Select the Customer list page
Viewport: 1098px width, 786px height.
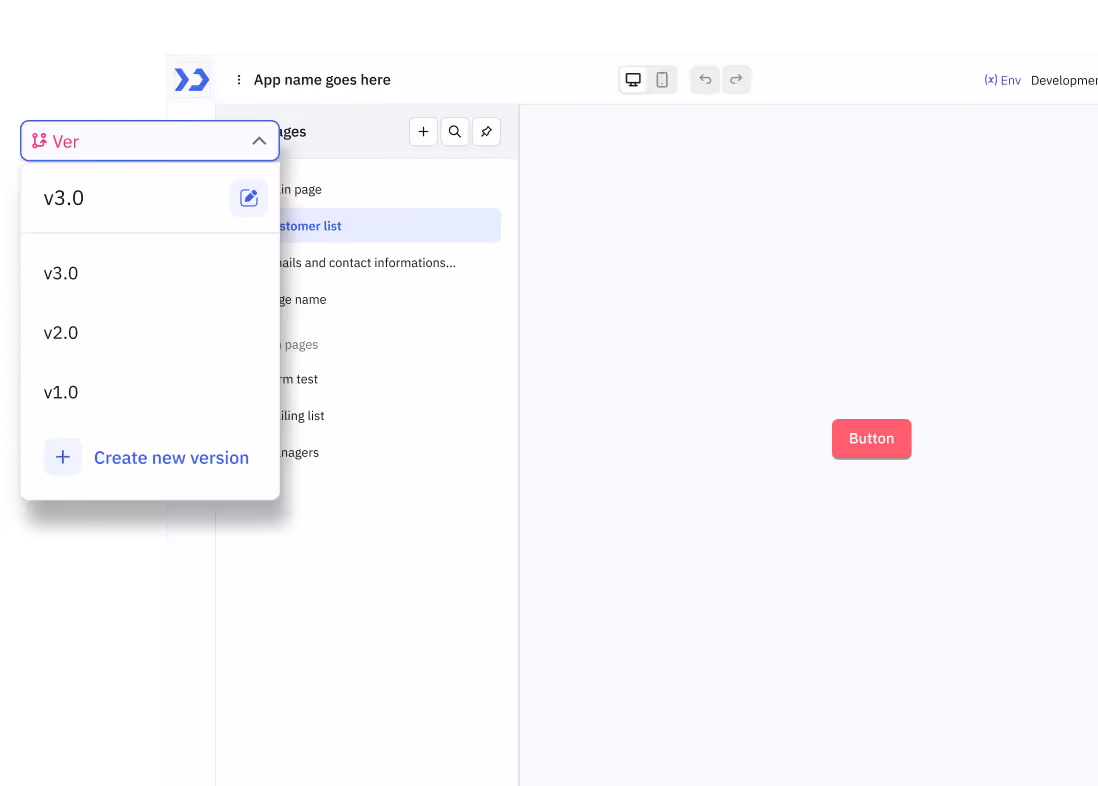point(380,226)
